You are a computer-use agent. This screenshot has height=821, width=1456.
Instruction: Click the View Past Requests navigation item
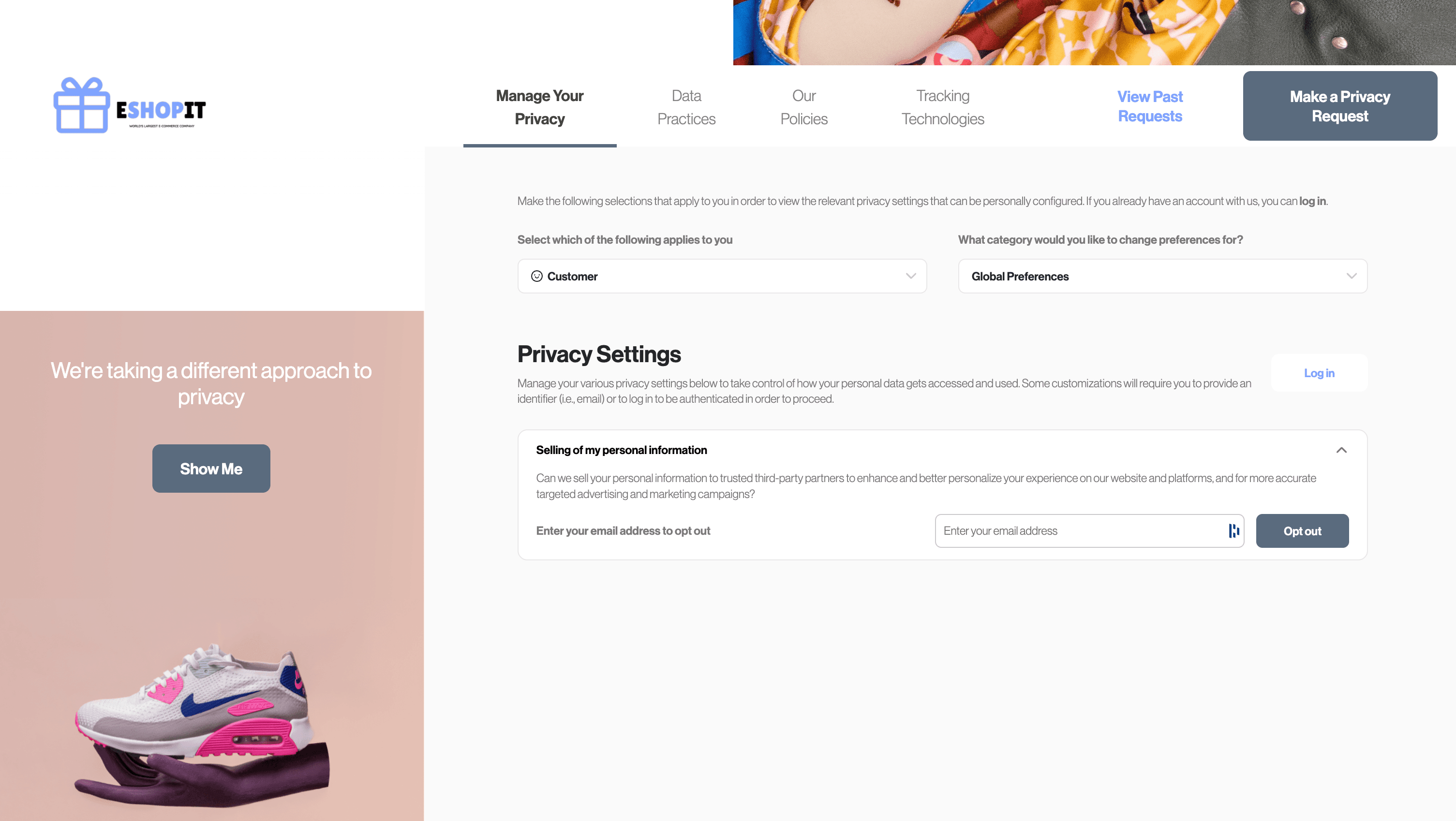click(1150, 106)
